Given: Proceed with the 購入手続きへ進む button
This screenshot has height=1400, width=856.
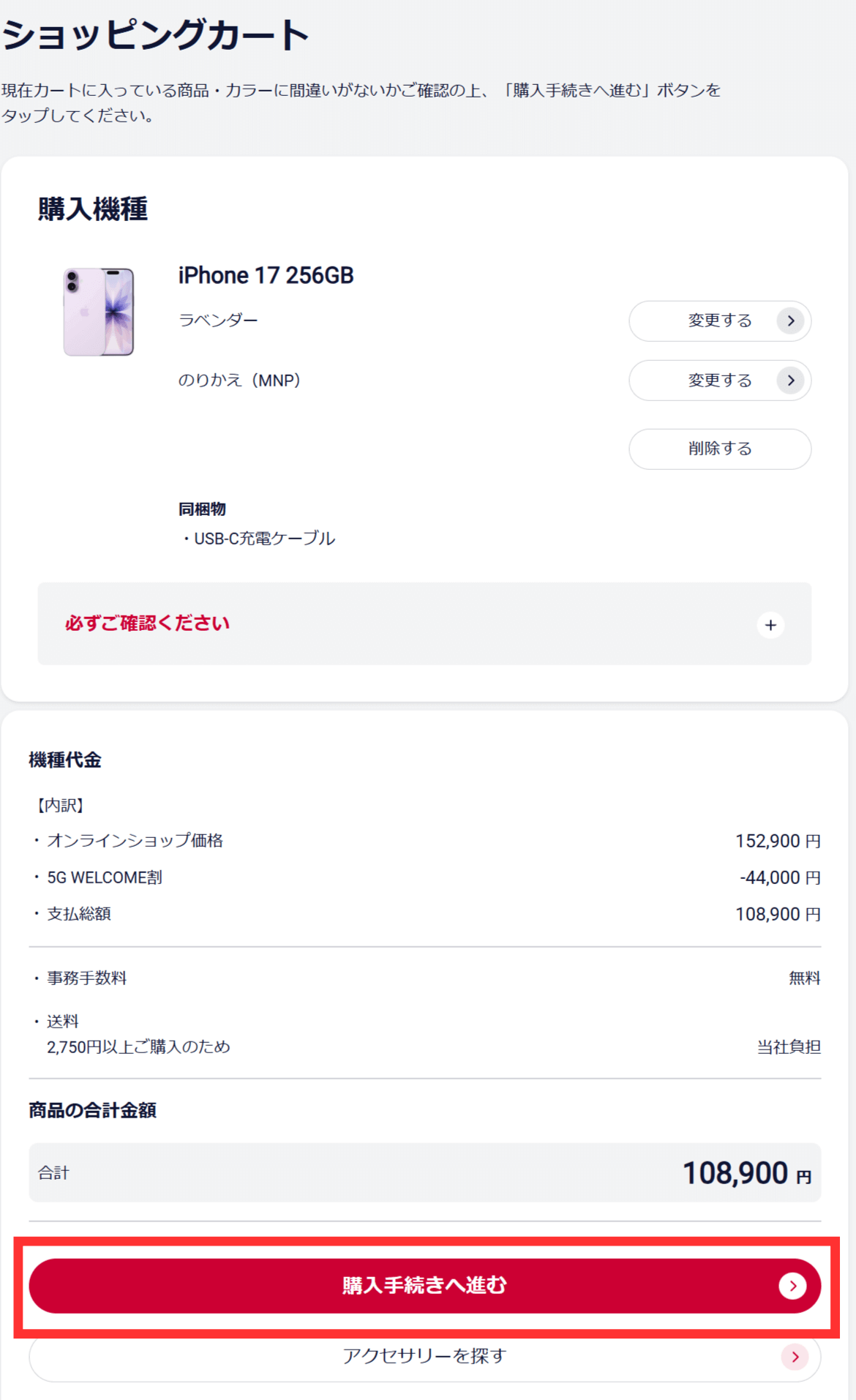Looking at the screenshot, I should [x=424, y=1286].
